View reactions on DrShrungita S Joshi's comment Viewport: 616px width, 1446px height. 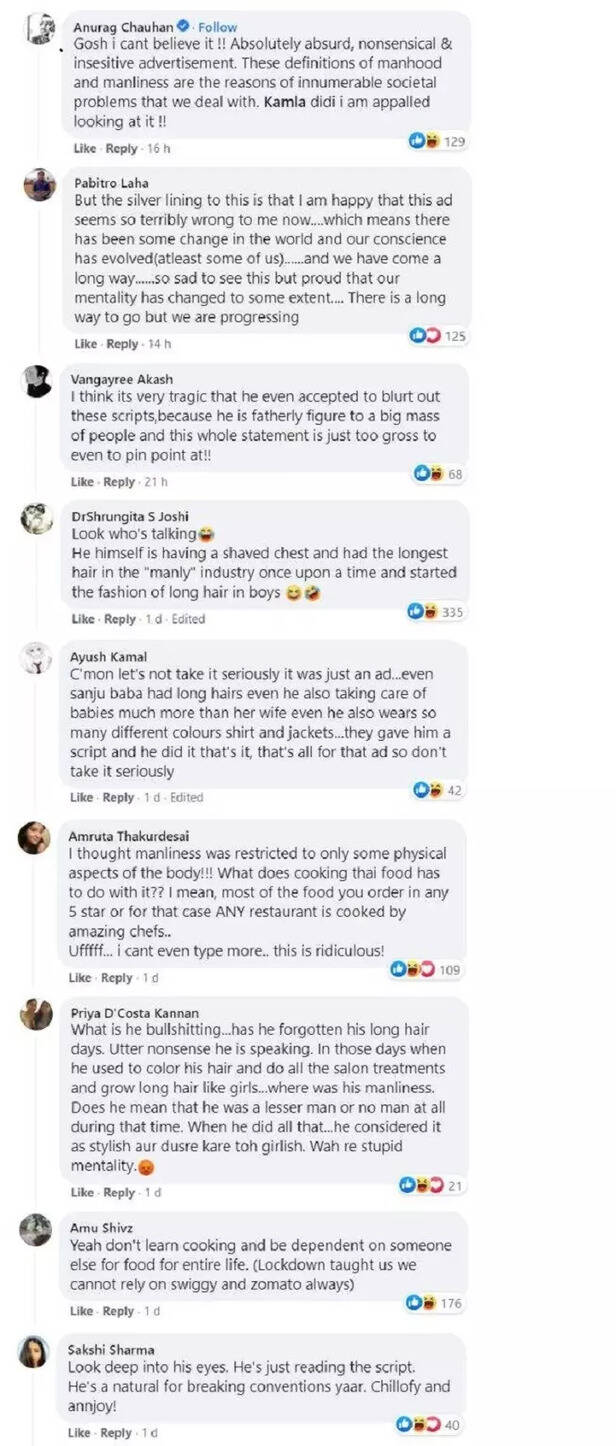423,610
